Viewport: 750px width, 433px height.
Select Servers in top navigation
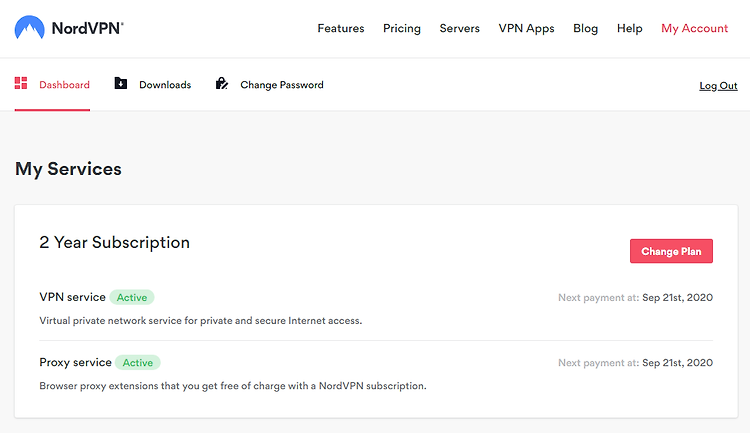click(x=460, y=28)
